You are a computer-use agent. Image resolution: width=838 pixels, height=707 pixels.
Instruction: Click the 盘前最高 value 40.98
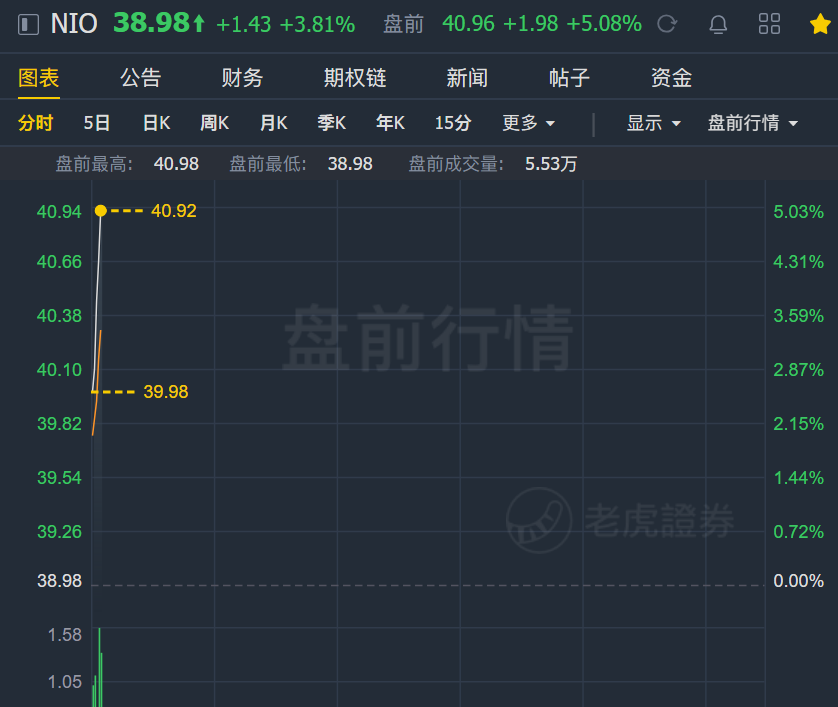pyautogui.click(x=176, y=164)
